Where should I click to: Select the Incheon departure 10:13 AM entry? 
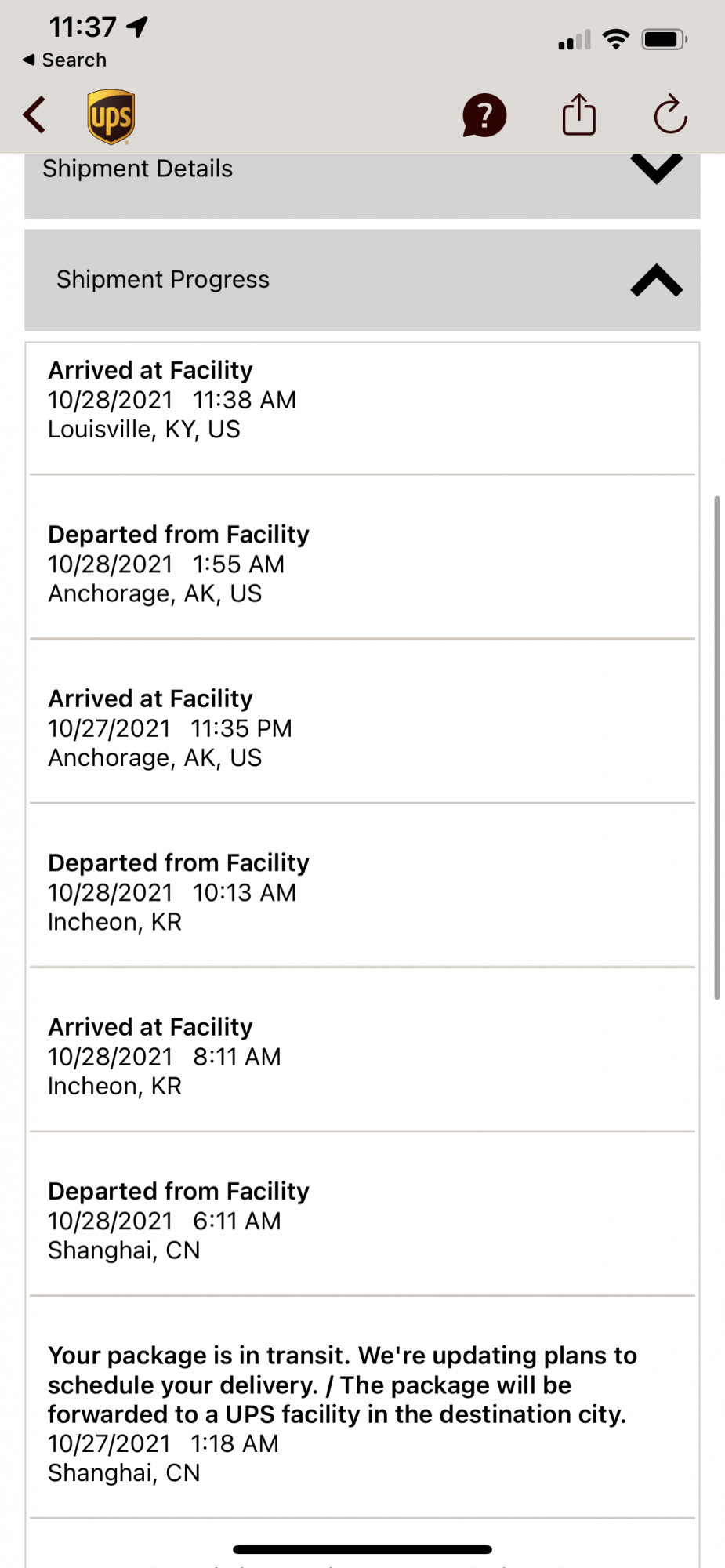pos(362,892)
